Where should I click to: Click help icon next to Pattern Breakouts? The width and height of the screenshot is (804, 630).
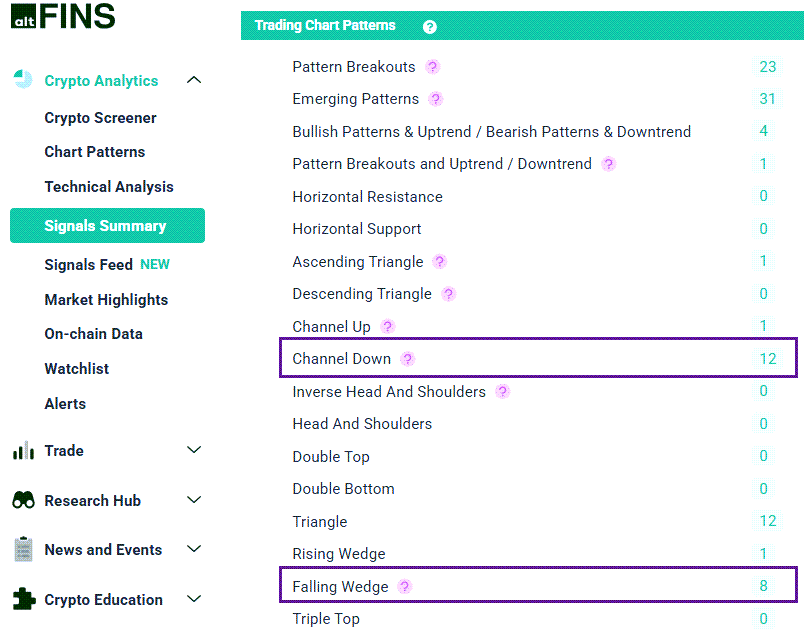pyautogui.click(x=432, y=67)
